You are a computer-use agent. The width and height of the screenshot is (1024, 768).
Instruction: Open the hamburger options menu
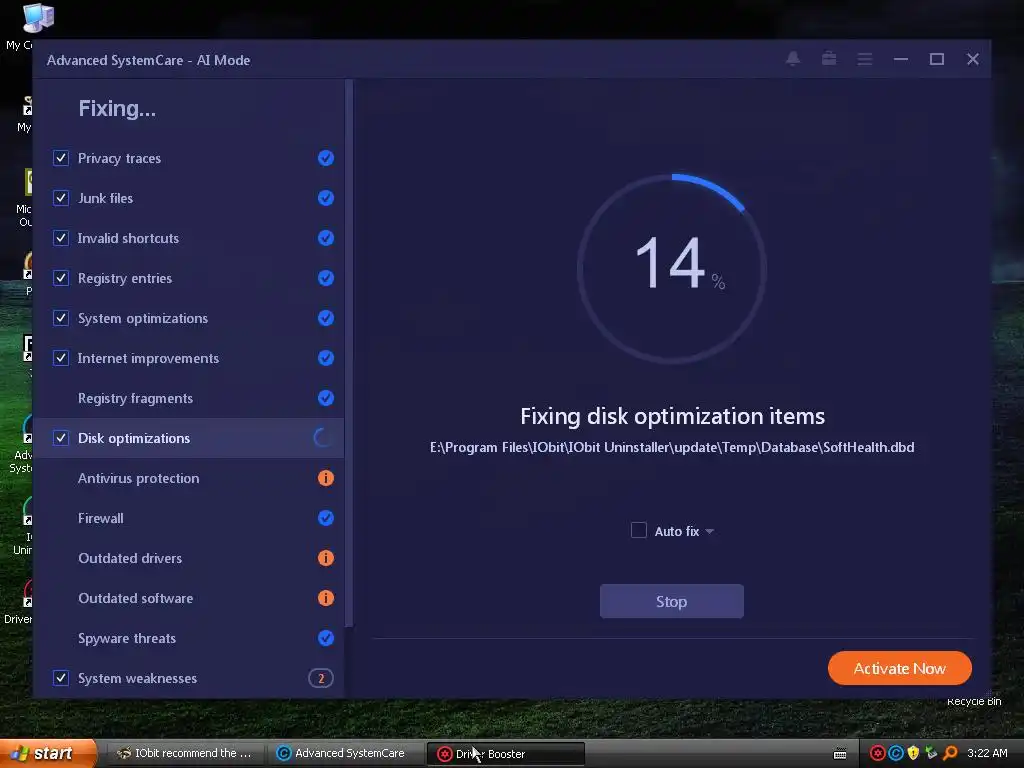(x=865, y=59)
